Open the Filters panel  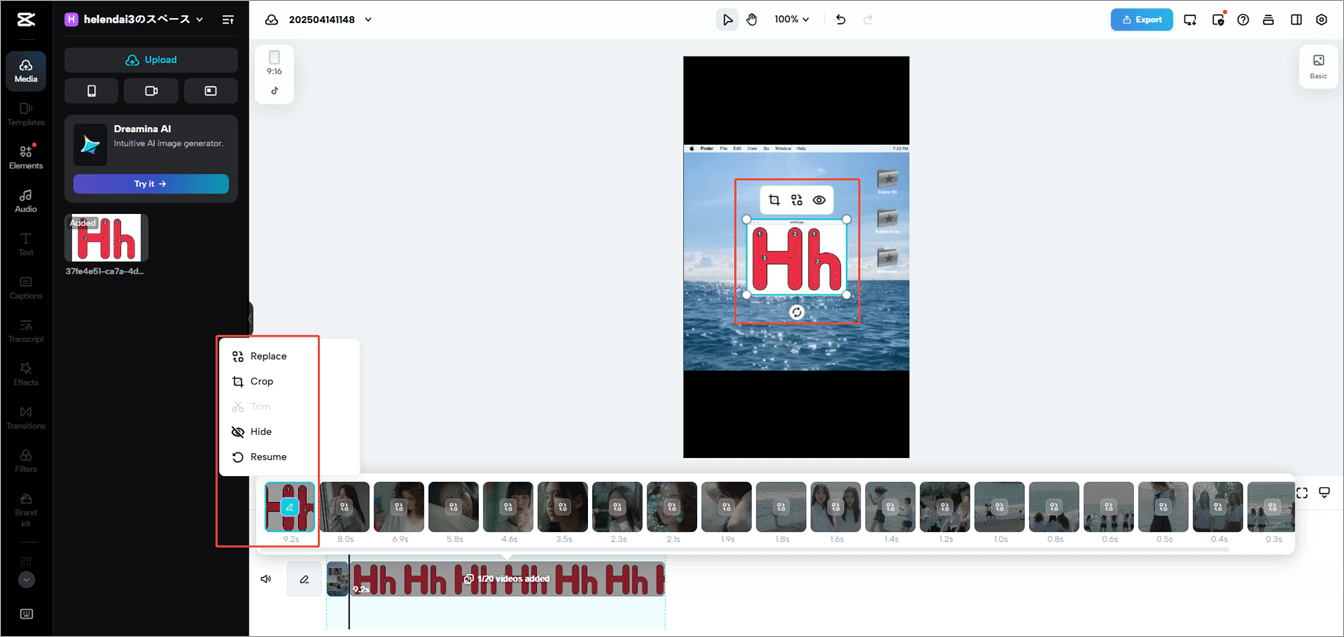point(26,462)
